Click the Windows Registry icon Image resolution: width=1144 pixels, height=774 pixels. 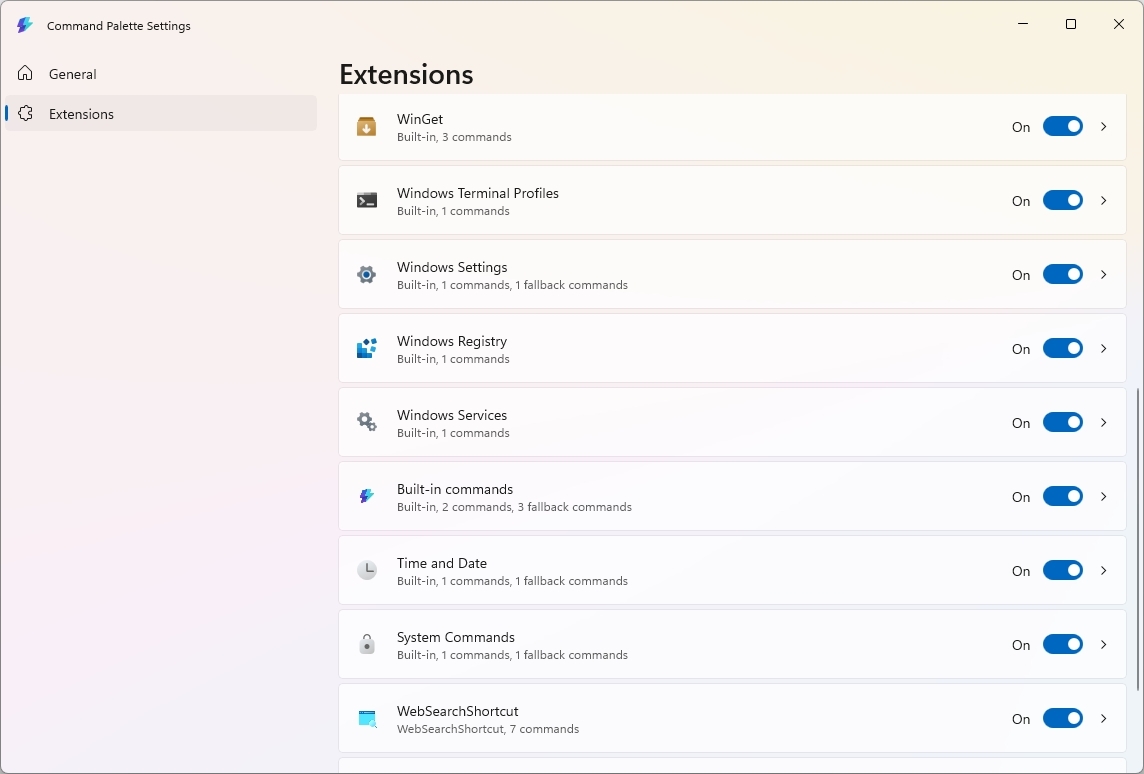pos(366,348)
